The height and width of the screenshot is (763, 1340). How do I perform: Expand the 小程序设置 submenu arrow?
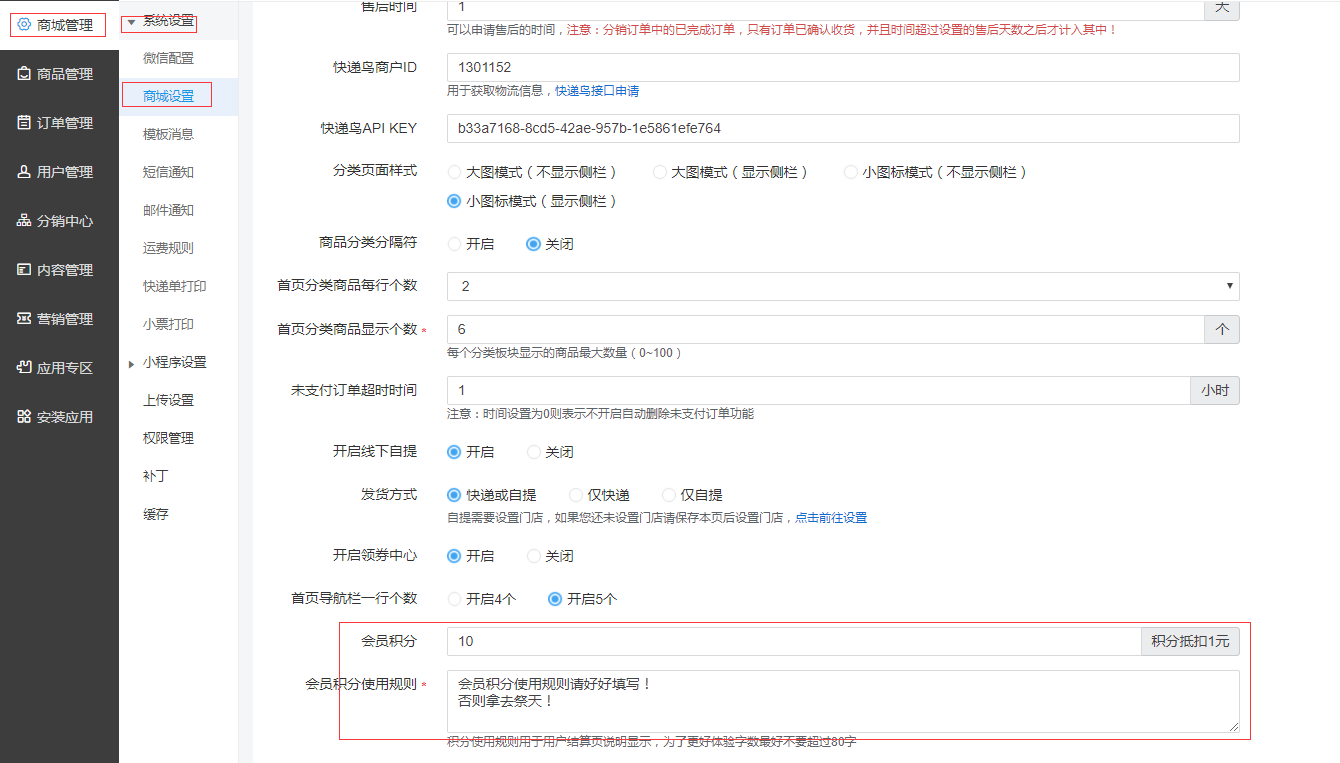pos(131,364)
